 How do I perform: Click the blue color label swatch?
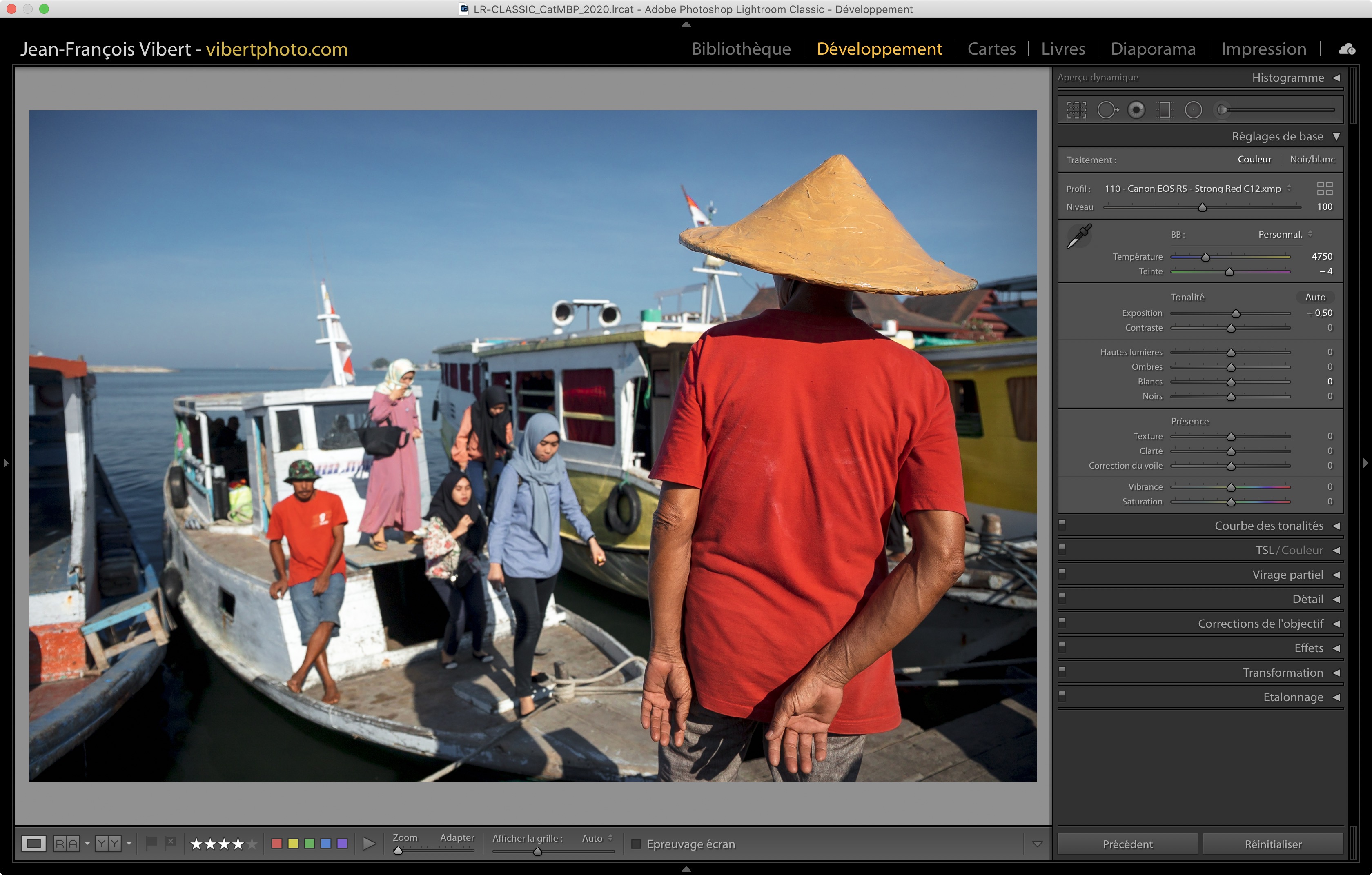tap(326, 844)
